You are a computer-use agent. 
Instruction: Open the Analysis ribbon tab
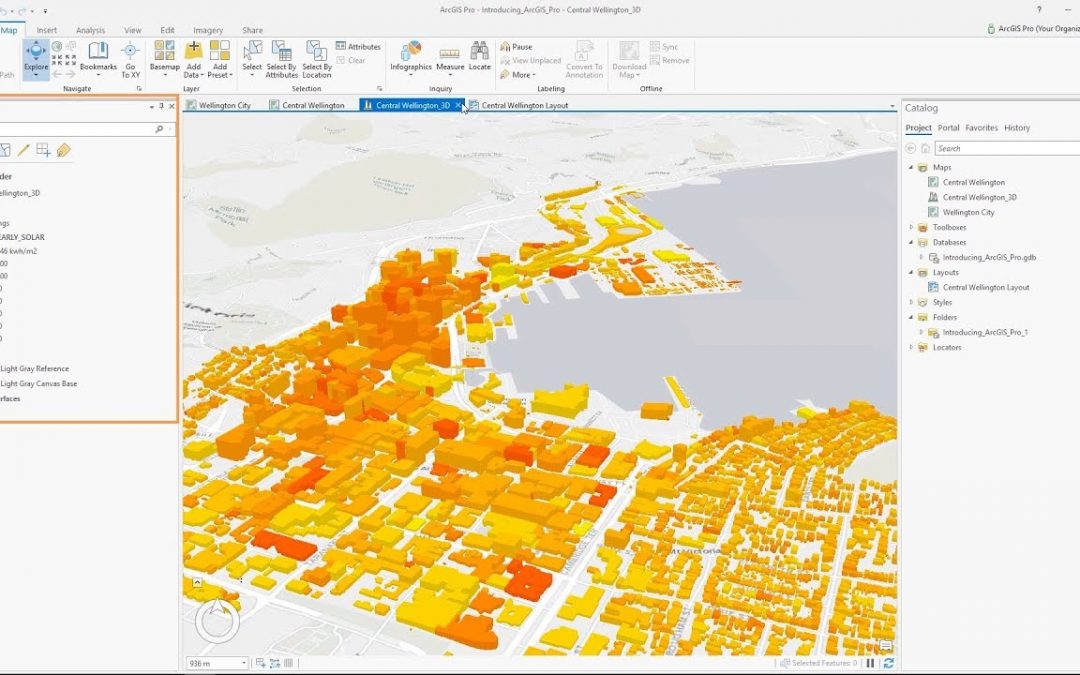point(90,30)
